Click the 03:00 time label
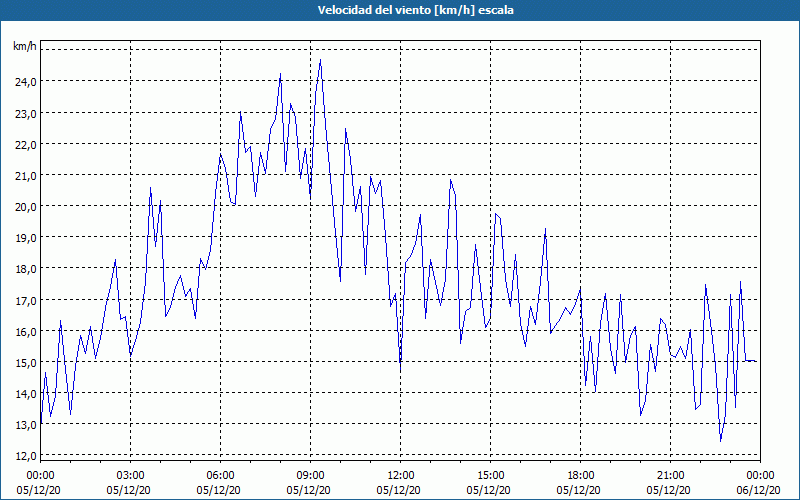800x500 pixels. [x=131, y=476]
